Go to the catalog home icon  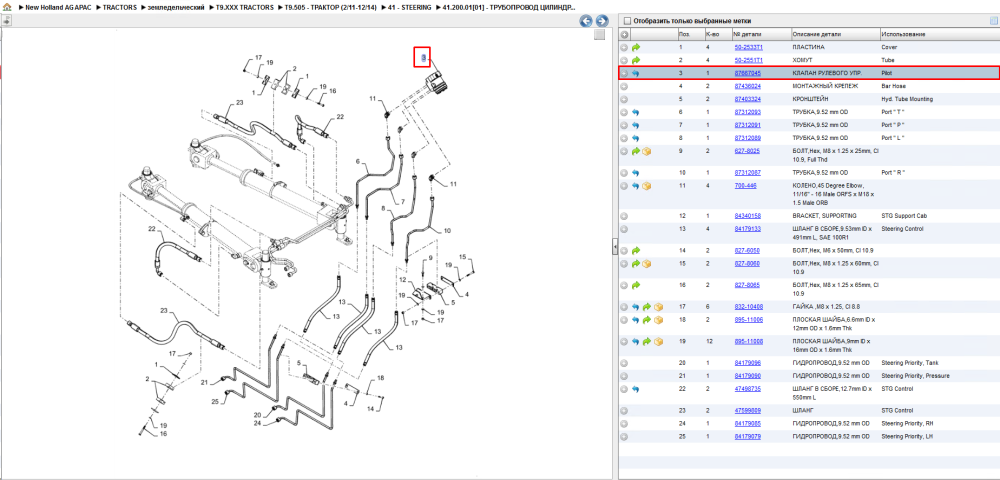coord(7,7)
